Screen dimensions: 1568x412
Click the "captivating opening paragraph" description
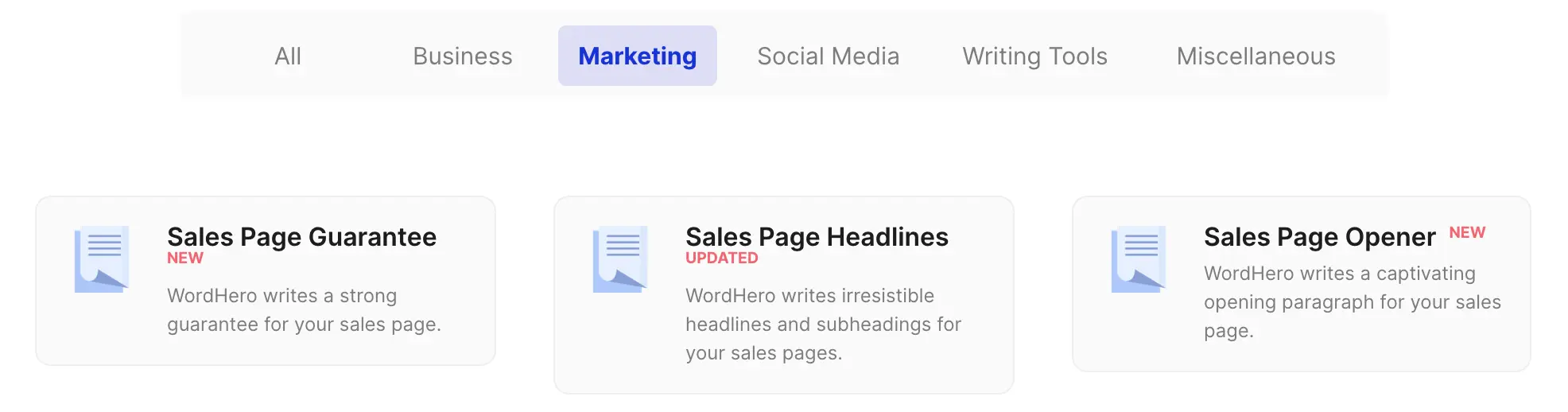(x=1352, y=301)
